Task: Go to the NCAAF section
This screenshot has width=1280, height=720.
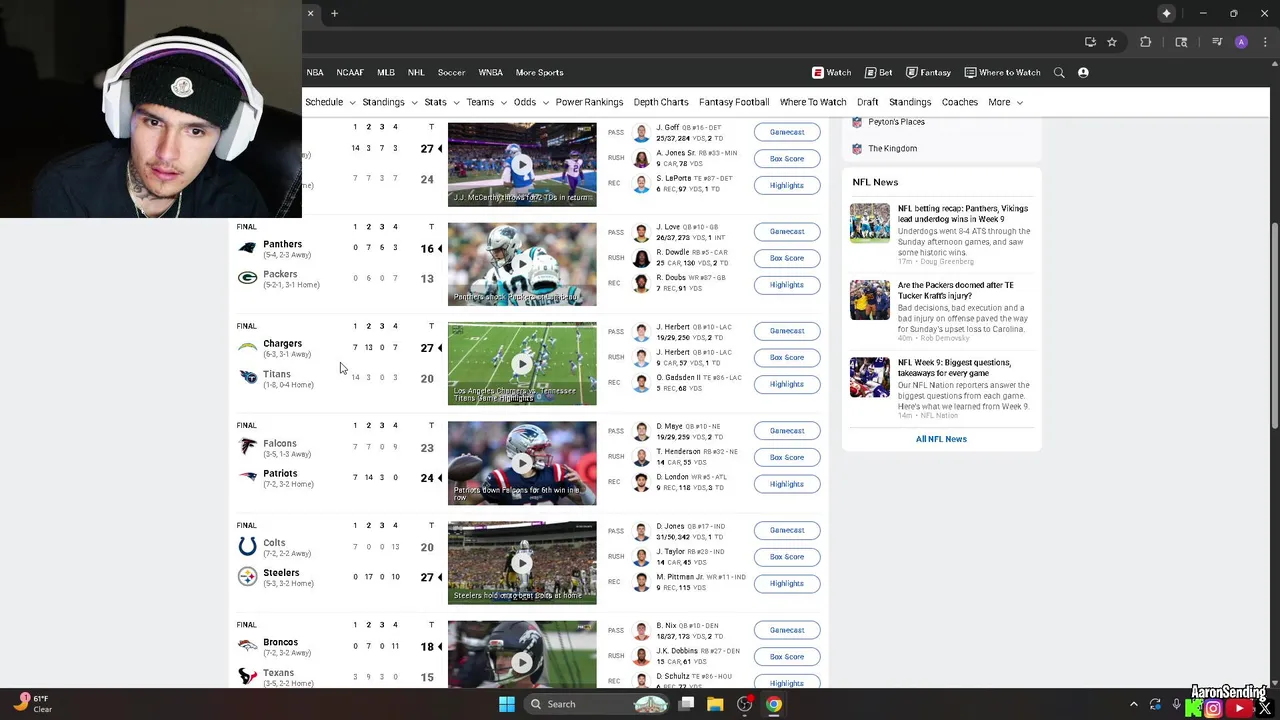Action: click(x=350, y=72)
